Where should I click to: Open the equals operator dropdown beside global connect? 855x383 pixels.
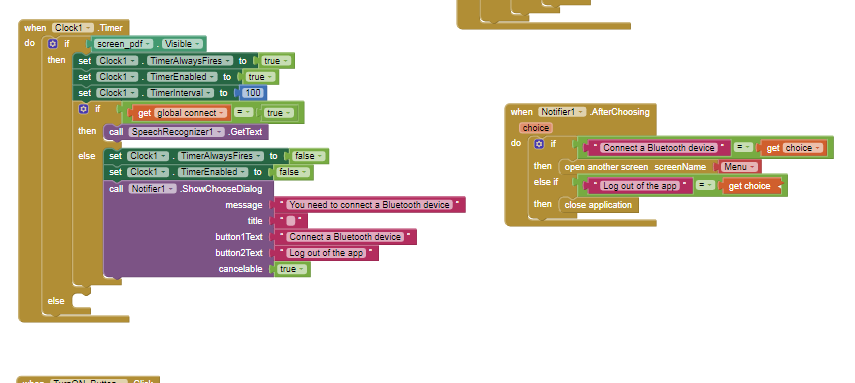244,113
